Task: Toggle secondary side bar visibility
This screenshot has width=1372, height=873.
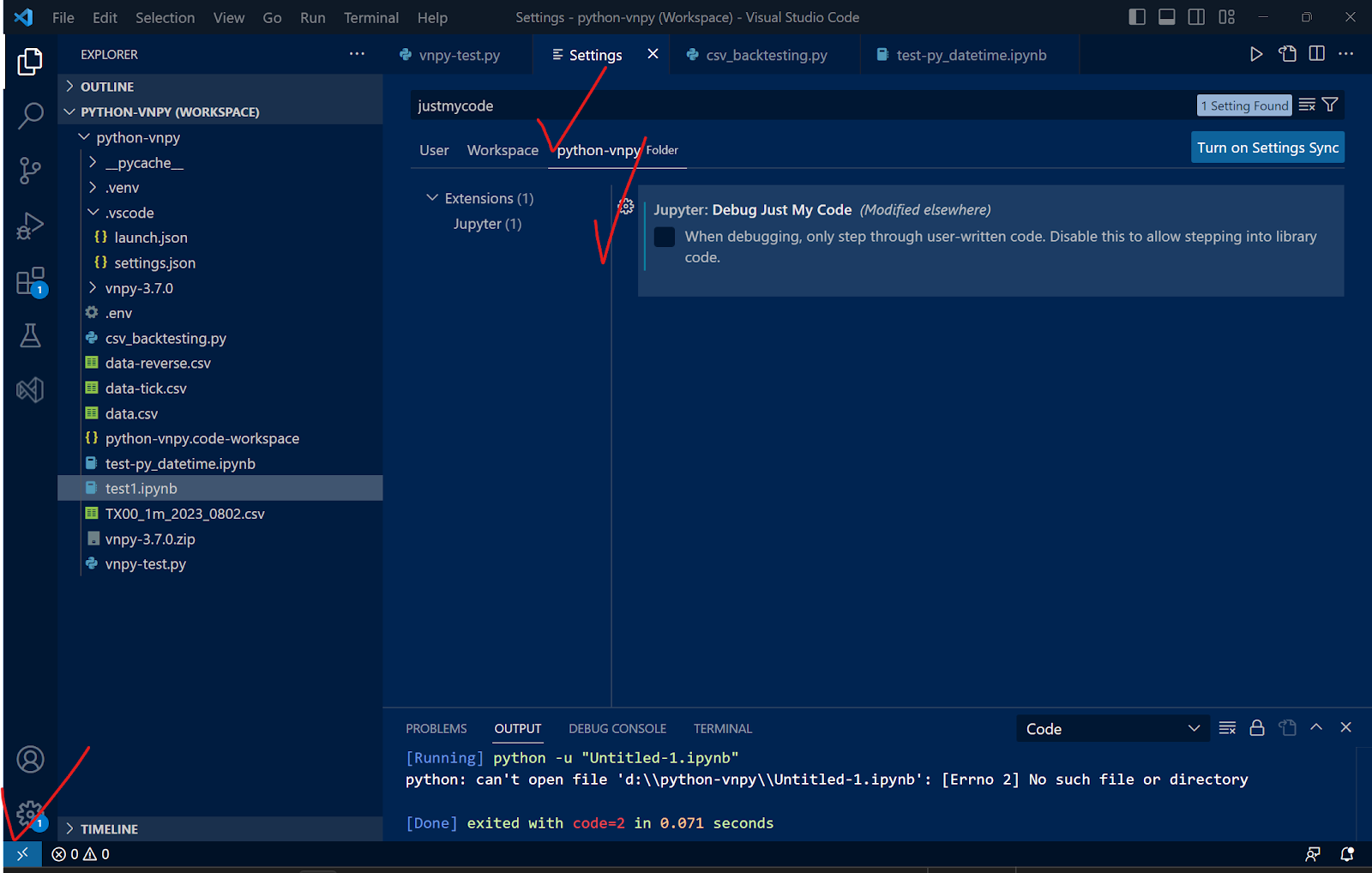Action: [x=1197, y=17]
